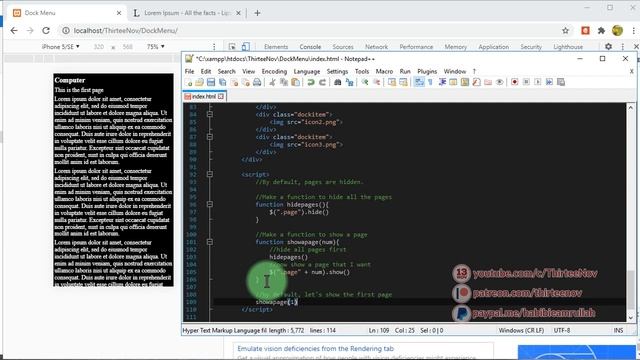Collapse showapage function fold on line 101
Image resolution: width=640 pixels, height=360 pixels.
point(209,242)
